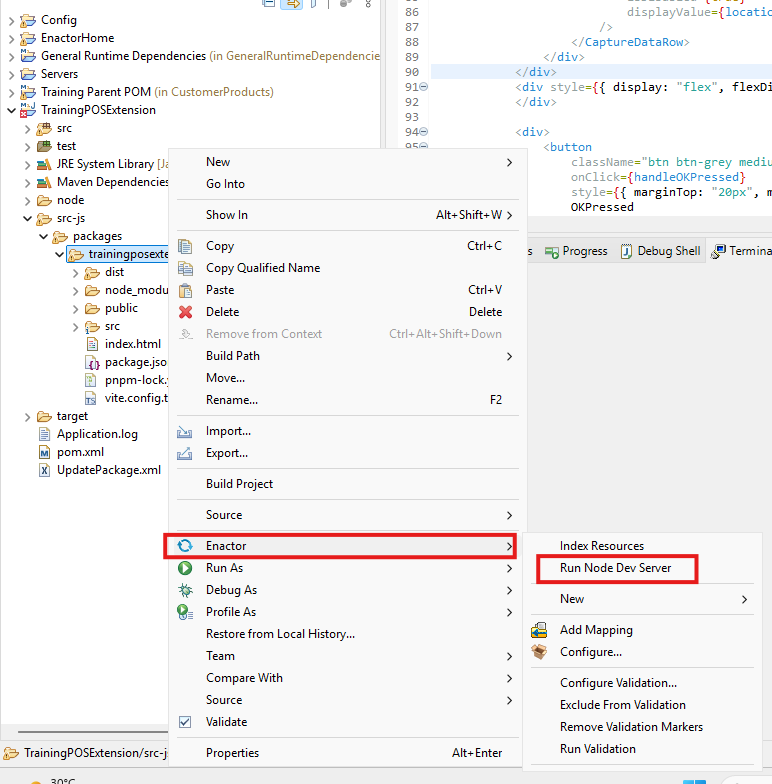The width and height of the screenshot is (772, 784).
Task: Choose Build Path
Action: click(347, 356)
